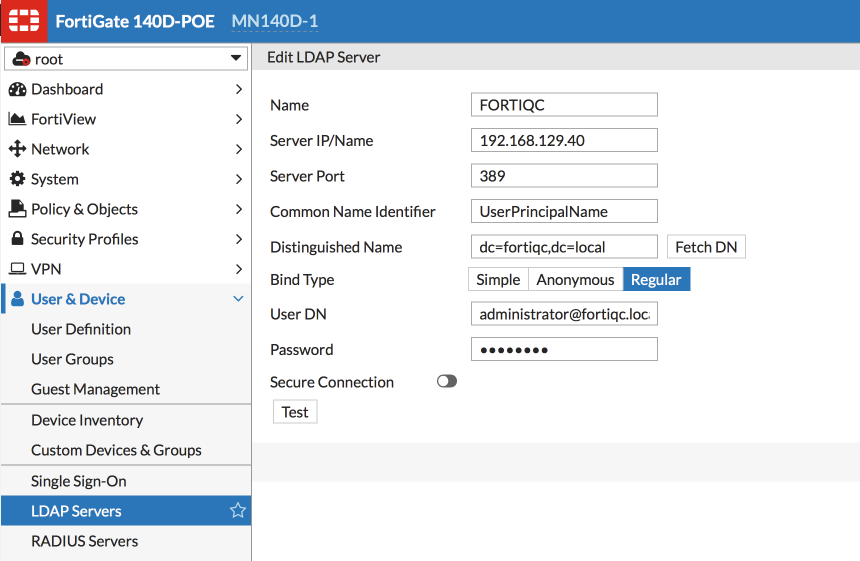Screen dimensions: 860x561
Task: Click the Policy & Objects label
Action: tap(84, 209)
